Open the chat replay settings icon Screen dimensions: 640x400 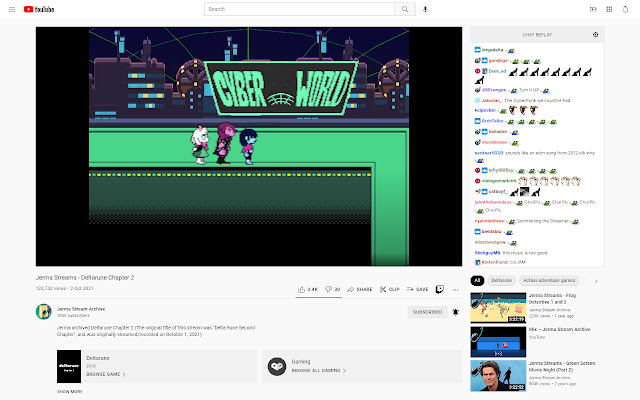596,34
